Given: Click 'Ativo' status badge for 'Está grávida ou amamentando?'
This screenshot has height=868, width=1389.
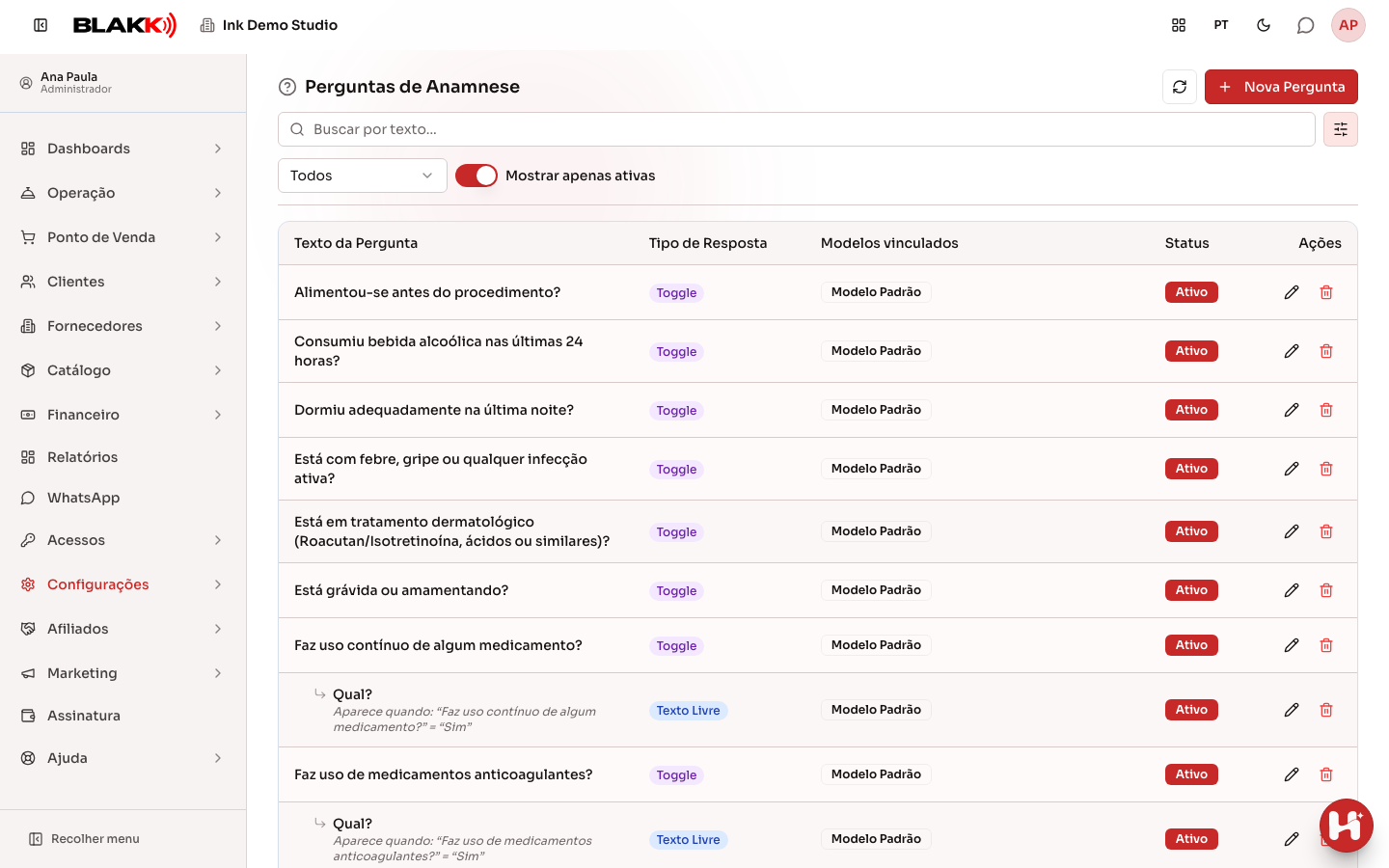Looking at the screenshot, I should 1191,590.
